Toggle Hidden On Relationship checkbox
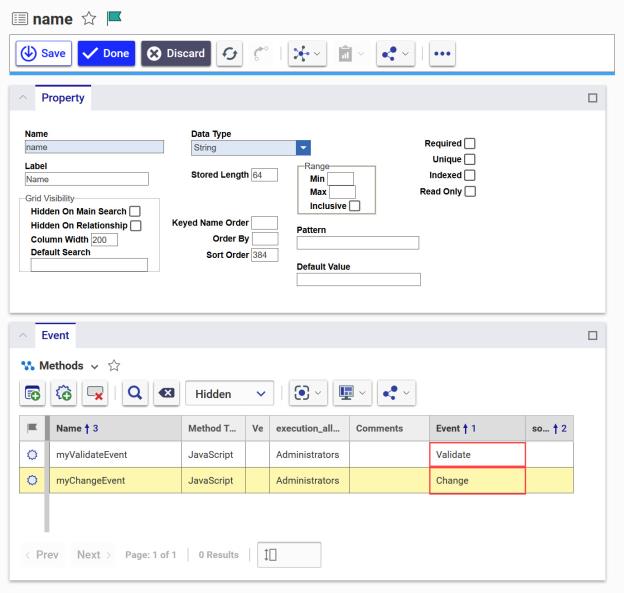This screenshot has height=593, width=624. click(x=136, y=226)
